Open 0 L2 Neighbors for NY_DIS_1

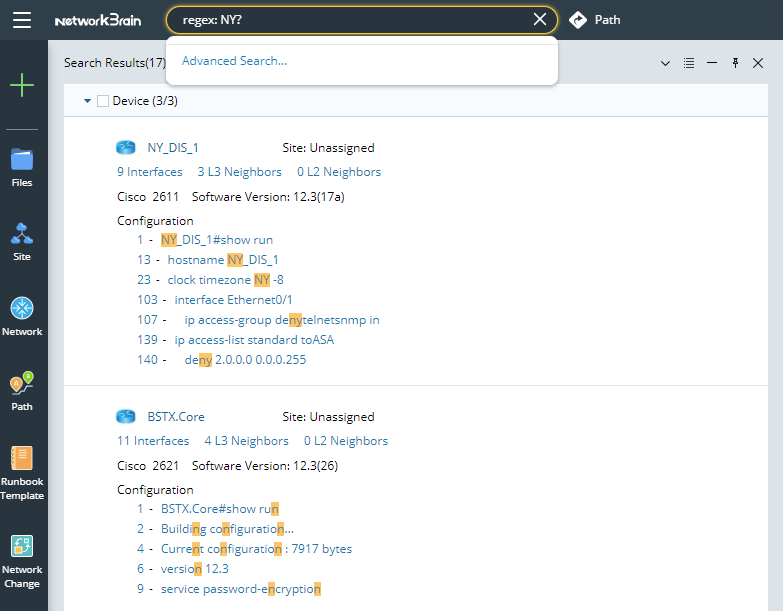(x=339, y=172)
